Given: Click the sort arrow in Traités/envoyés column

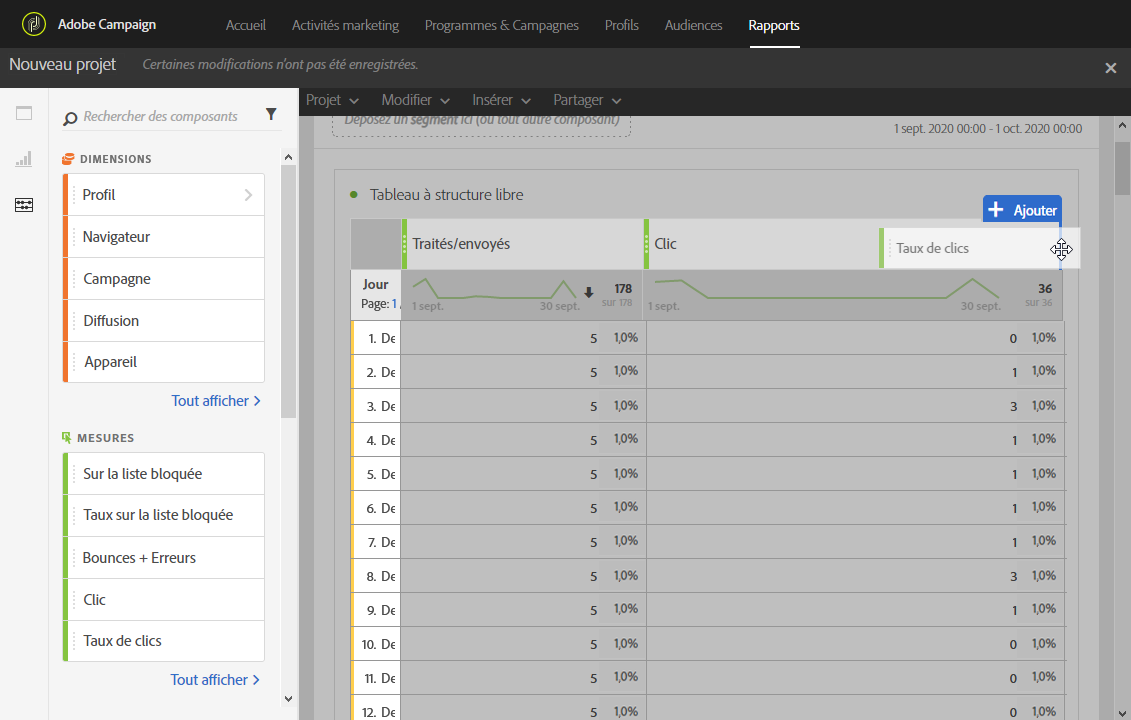Looking at the screenshot, I should [589, 293].
